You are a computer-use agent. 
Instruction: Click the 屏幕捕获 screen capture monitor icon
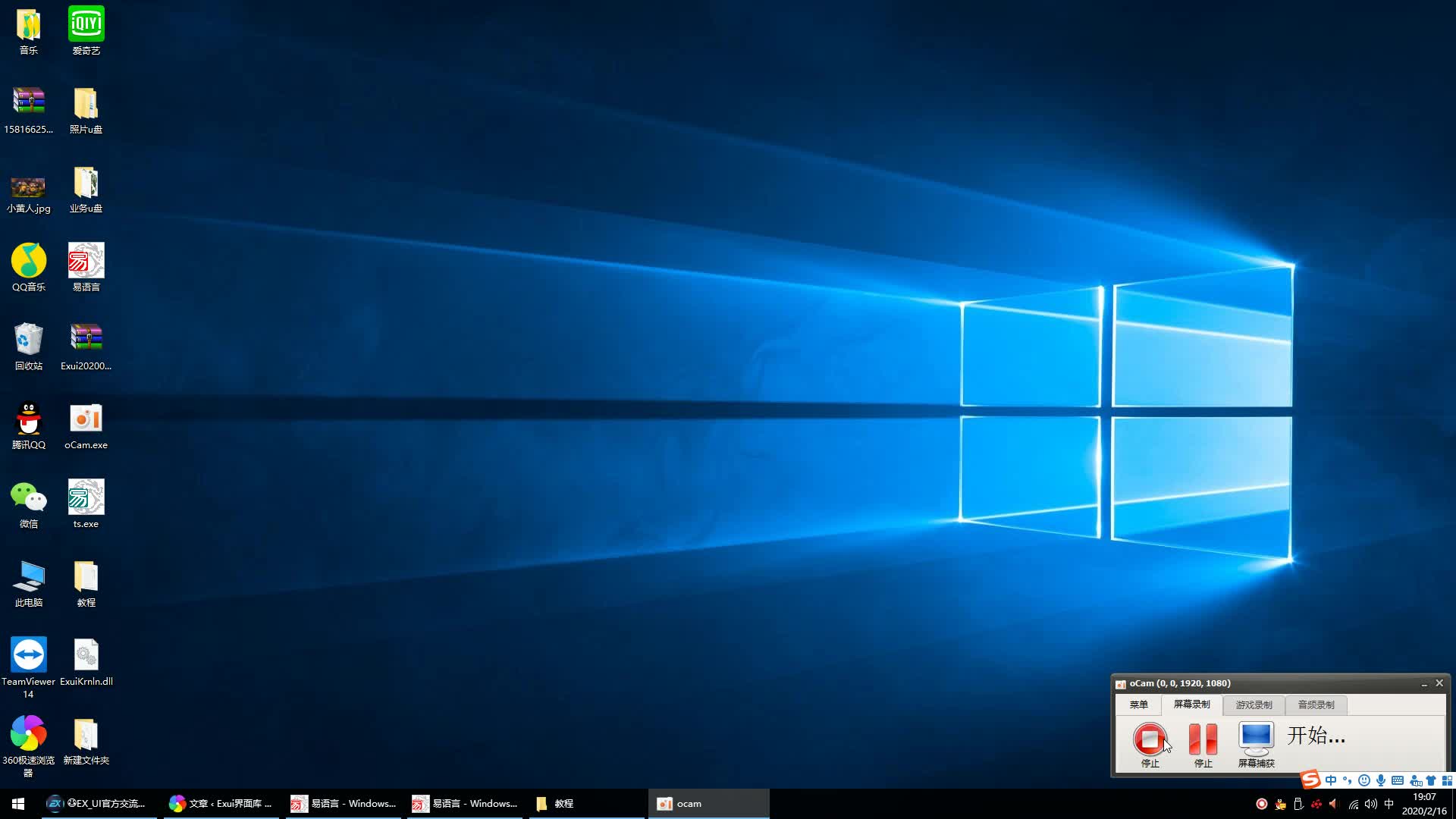(1256, 739)
